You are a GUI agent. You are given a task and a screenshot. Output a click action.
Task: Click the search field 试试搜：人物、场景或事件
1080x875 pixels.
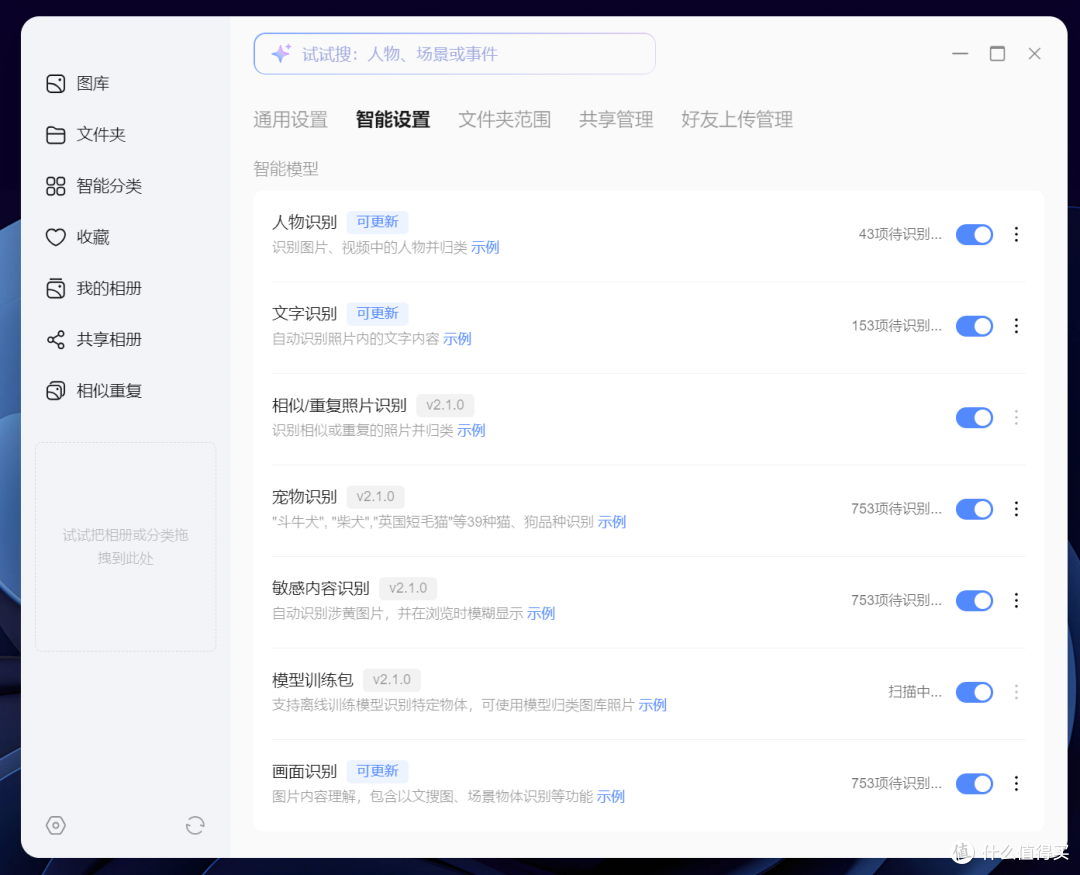[x=455, y=54]
